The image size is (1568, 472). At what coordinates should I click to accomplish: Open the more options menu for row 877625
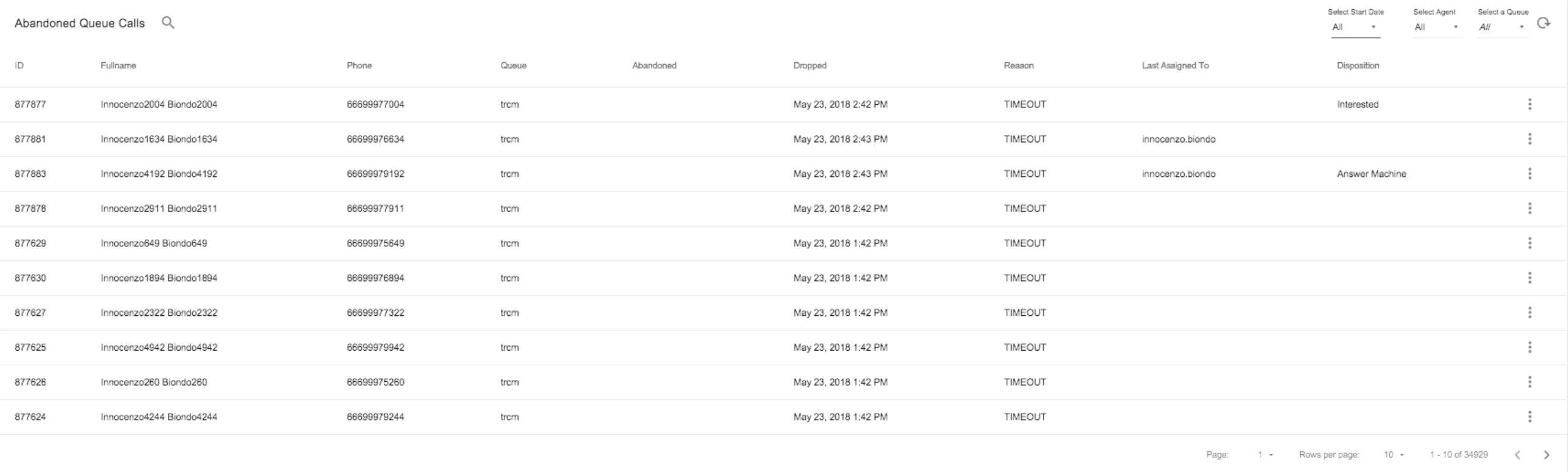pos(1530,348)
